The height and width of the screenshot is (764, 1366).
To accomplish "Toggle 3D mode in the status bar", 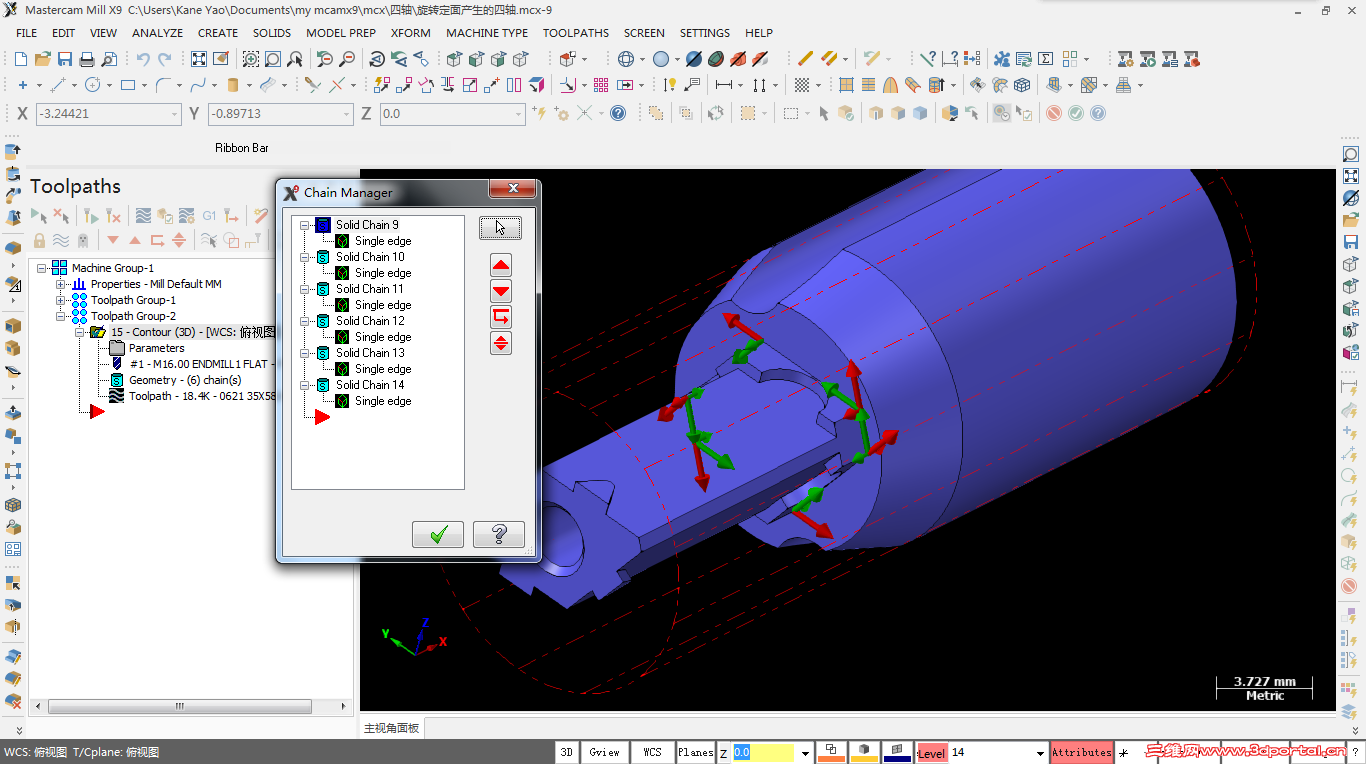I will pos(567,752).
